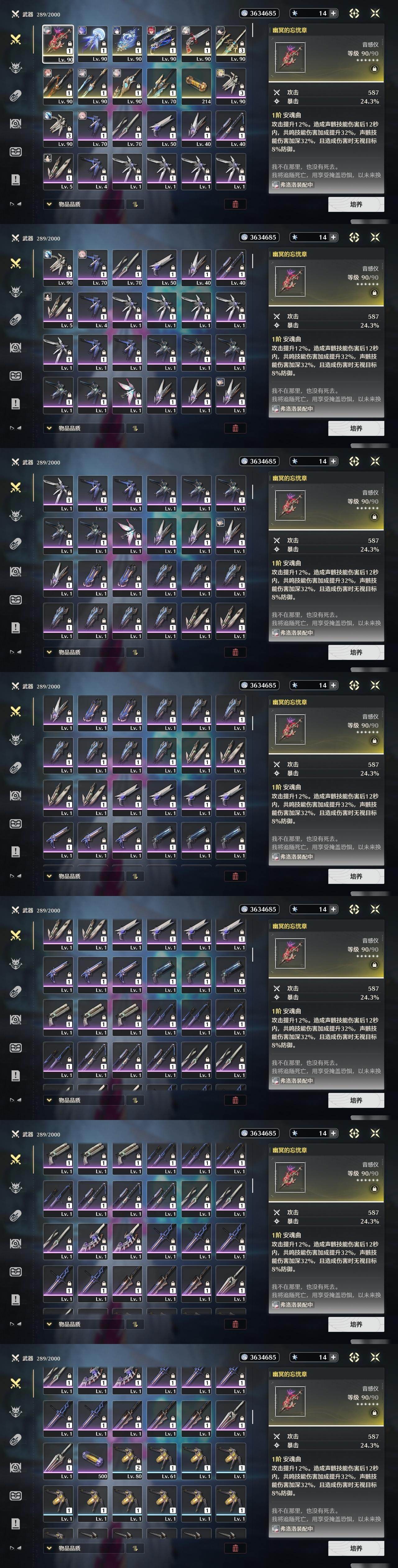Toggle sort order arrows in top screenshot
This screenshot has width=398, height=1568.
[135, 204]
